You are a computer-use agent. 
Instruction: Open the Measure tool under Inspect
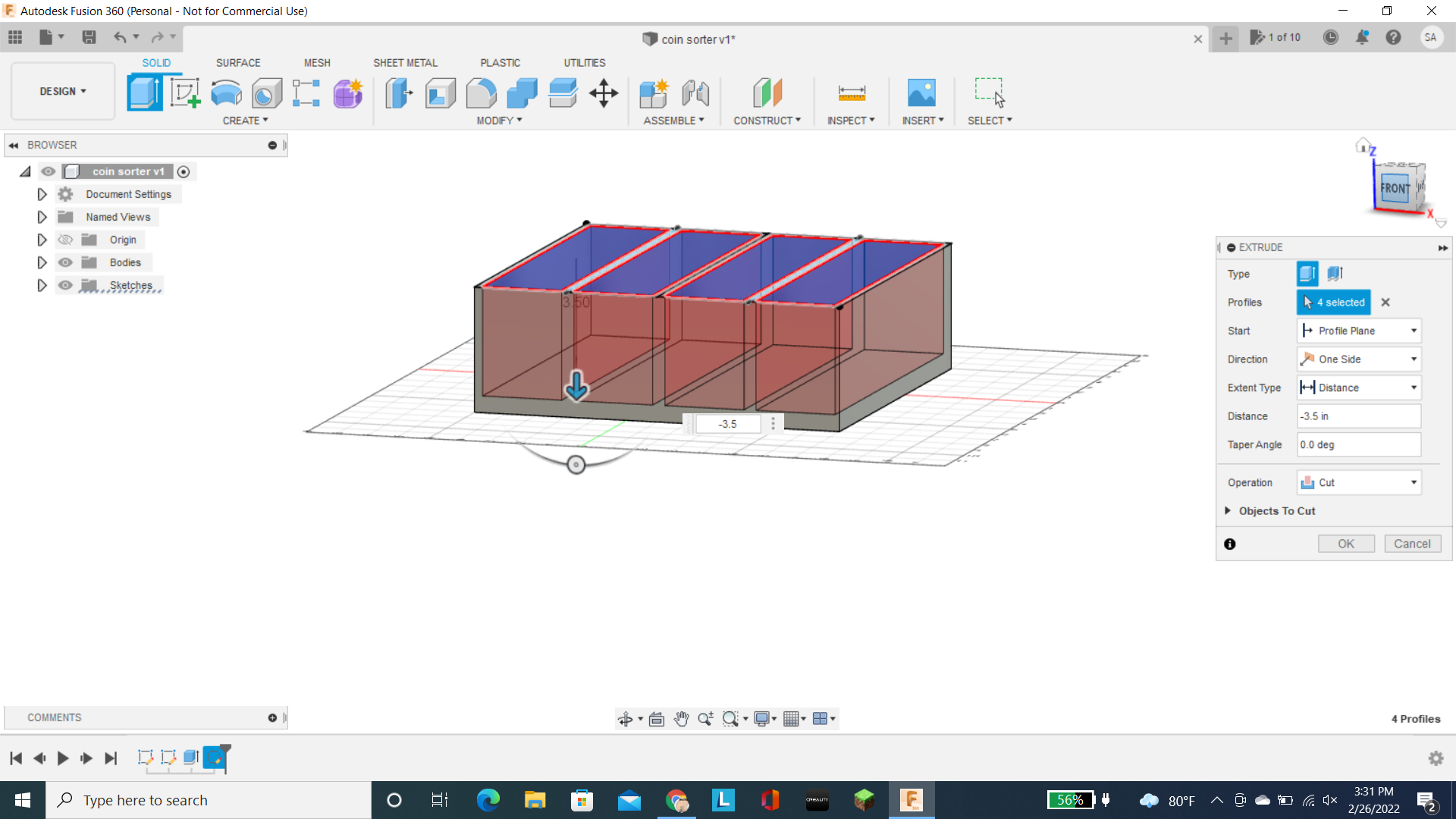(851, 93)
